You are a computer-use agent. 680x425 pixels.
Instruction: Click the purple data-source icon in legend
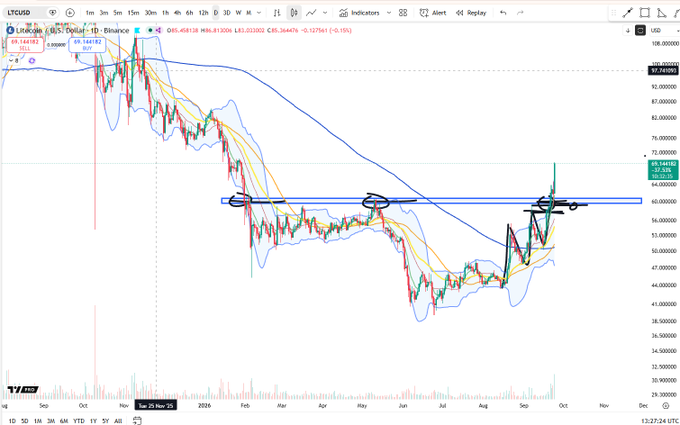[158, 30]
